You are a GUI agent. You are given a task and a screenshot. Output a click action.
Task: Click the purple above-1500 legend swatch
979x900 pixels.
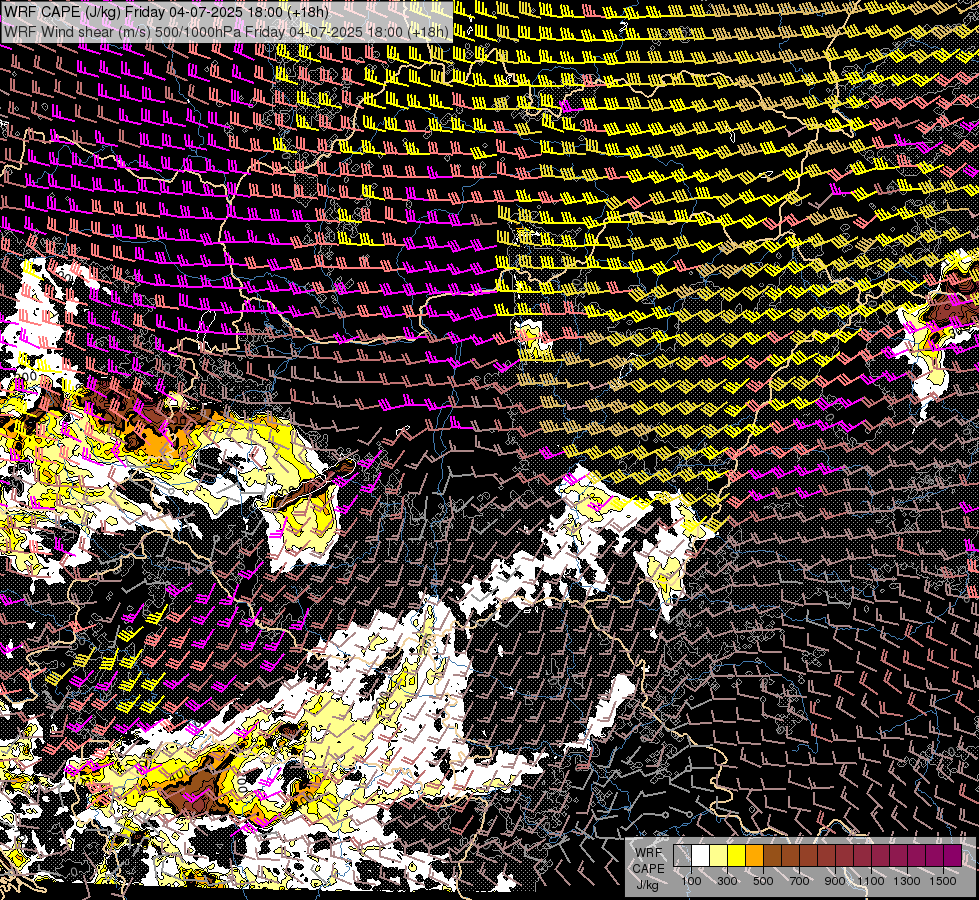[x=953, y=855]
